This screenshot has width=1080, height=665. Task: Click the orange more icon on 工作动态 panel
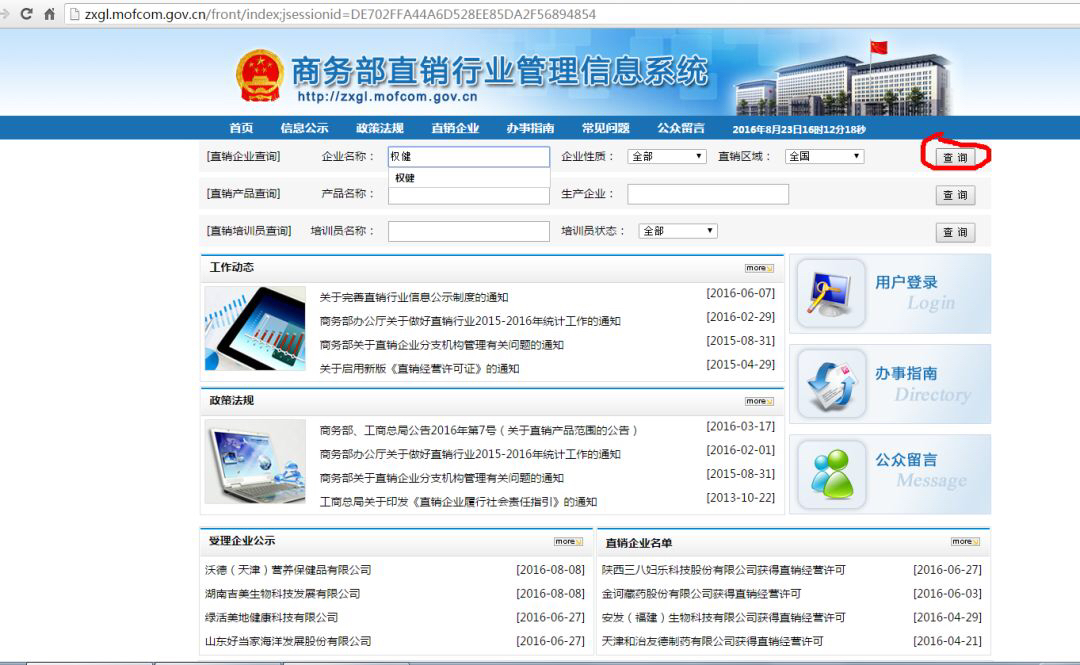pyautogui.click(x=758, y=268)
